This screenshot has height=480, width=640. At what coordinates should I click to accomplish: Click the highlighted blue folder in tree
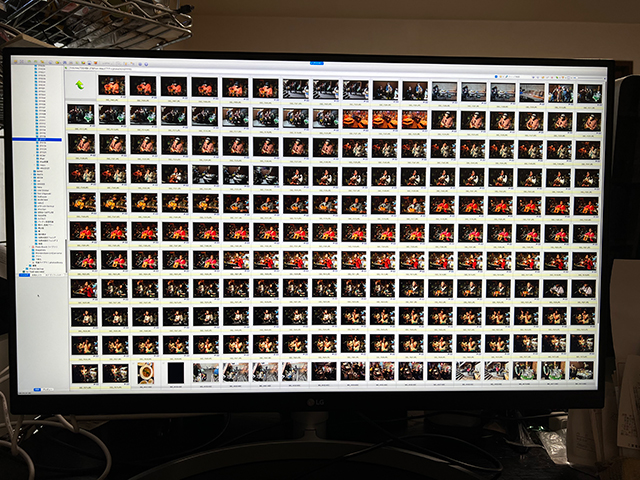point(37,140)
